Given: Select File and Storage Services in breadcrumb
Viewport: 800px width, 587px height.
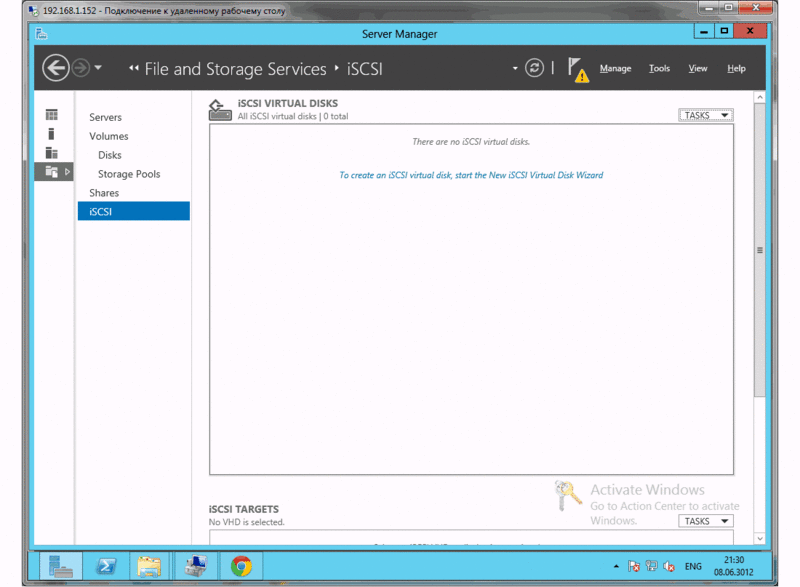Looking at the screenshot, I should pos(235,69).
